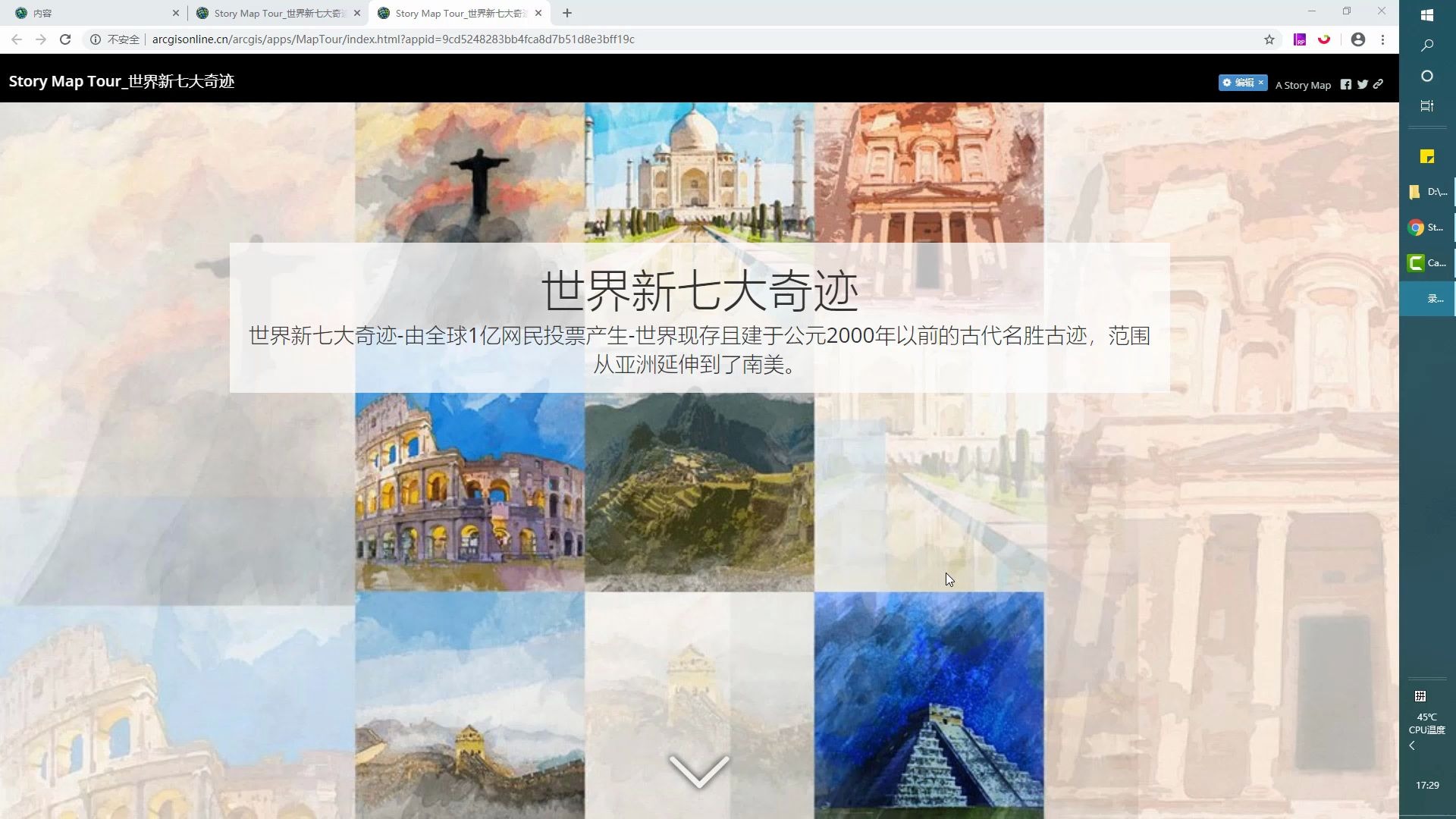Click the taskbar clock 17:29
This screenshot has width=1456, height=819.
point(1426,786)
